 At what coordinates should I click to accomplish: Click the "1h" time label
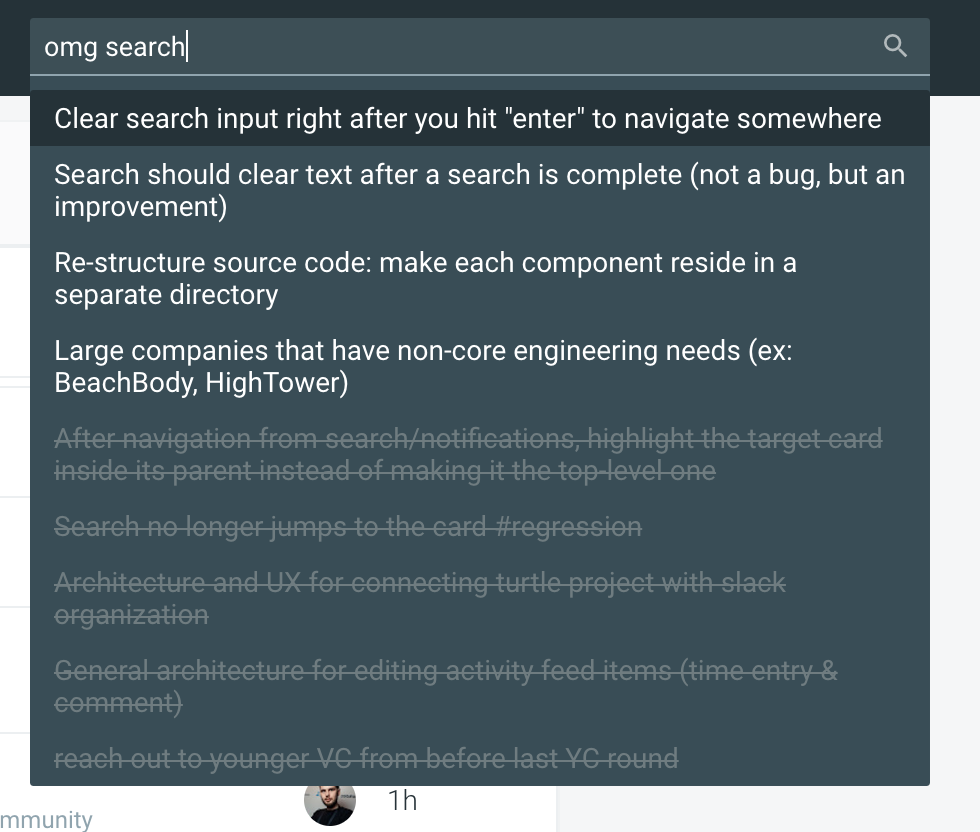point(402,801)
